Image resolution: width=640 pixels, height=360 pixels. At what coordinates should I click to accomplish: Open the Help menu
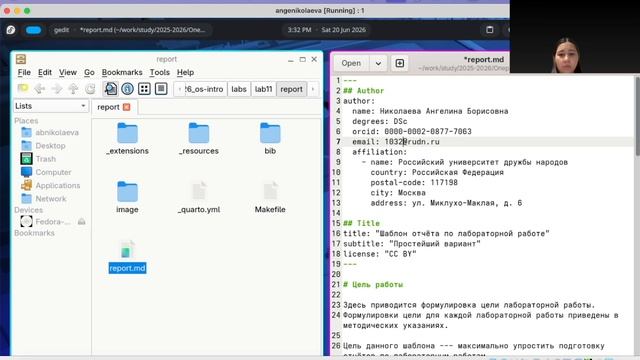[185, 72]
